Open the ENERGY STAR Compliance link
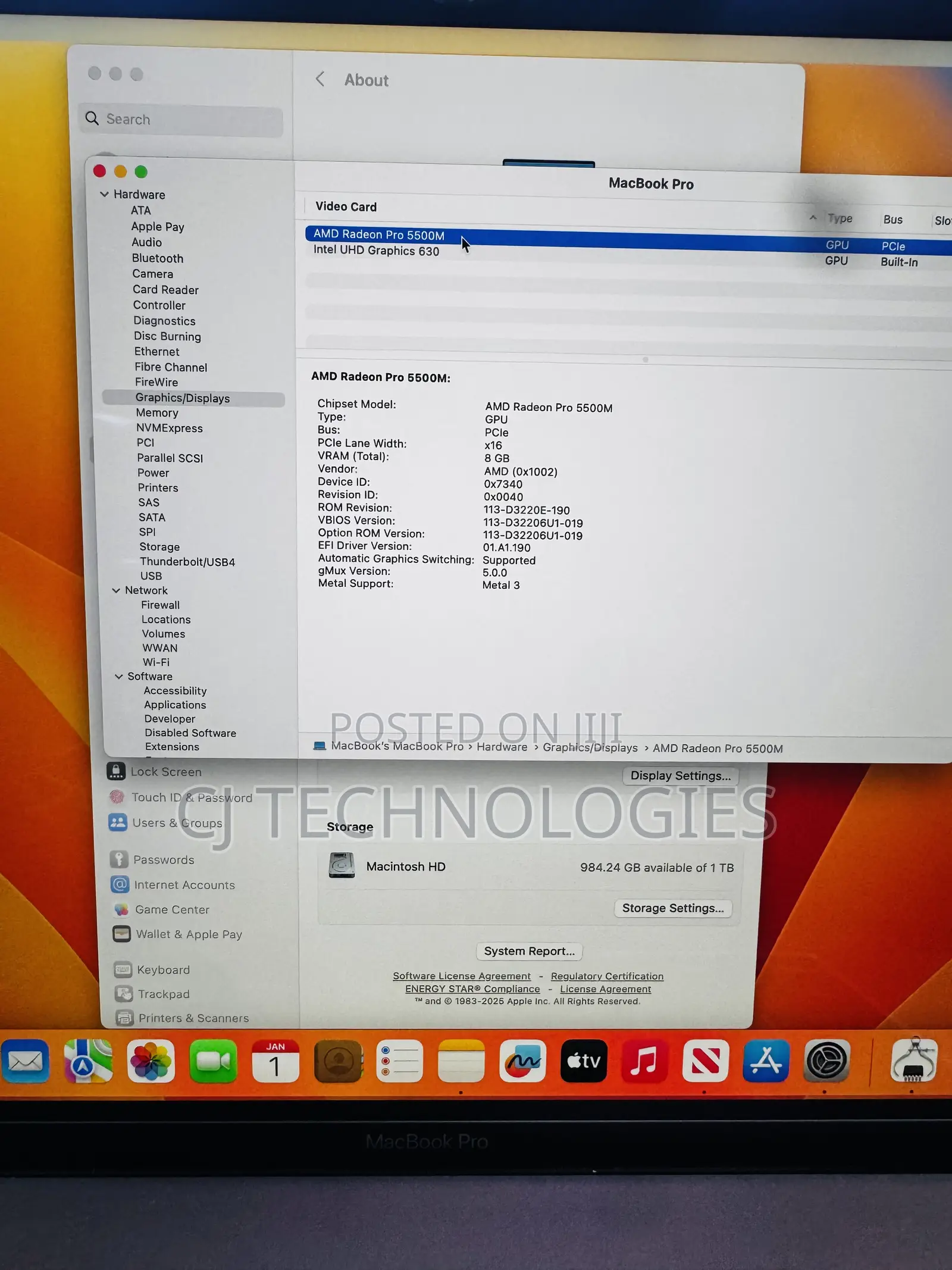This screenshot has height=1270, width=952. [x=472, y=989]
